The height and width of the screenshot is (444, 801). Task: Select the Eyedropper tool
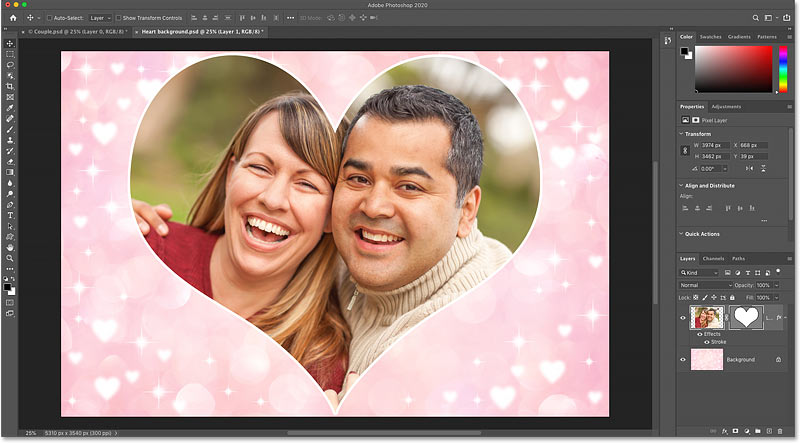point(10,108)
